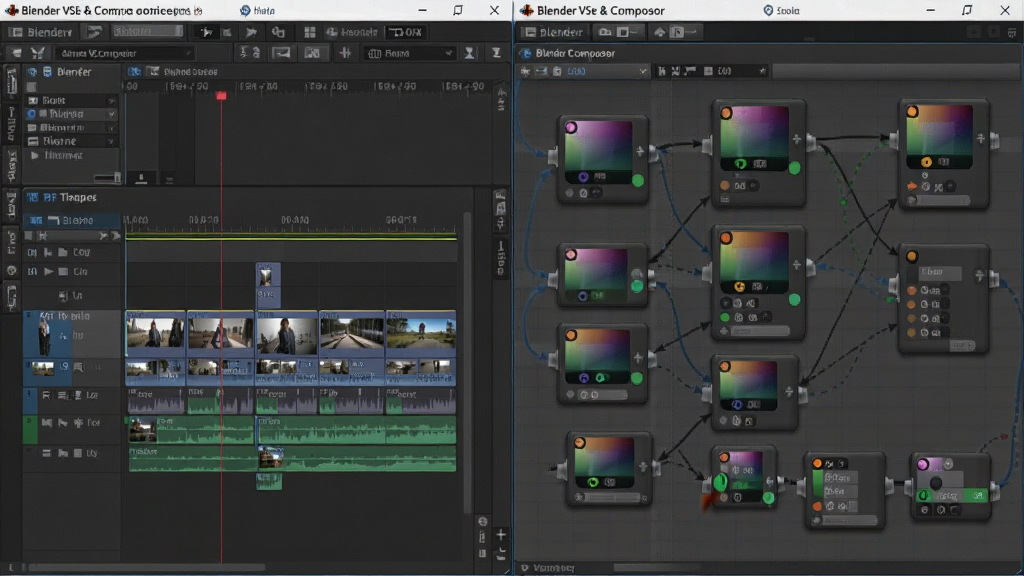Click the round face icon in the left vertical sidebar

[11, 270]
